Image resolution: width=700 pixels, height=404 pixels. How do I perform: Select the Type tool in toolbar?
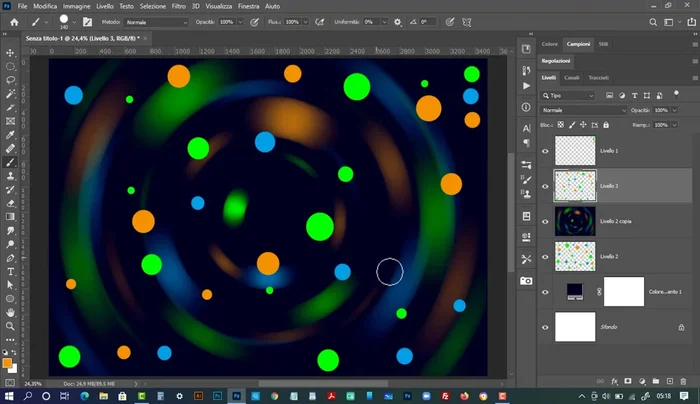tap(11, 272)
